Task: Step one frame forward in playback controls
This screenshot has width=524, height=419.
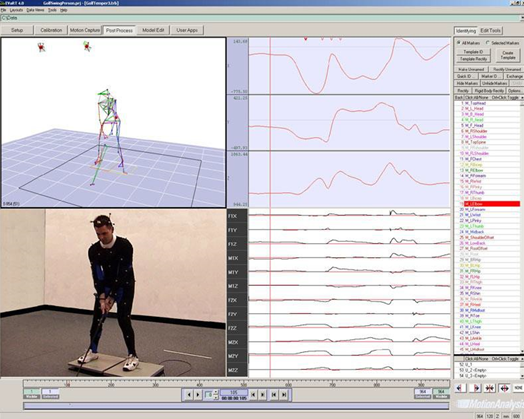Action: 198,395
